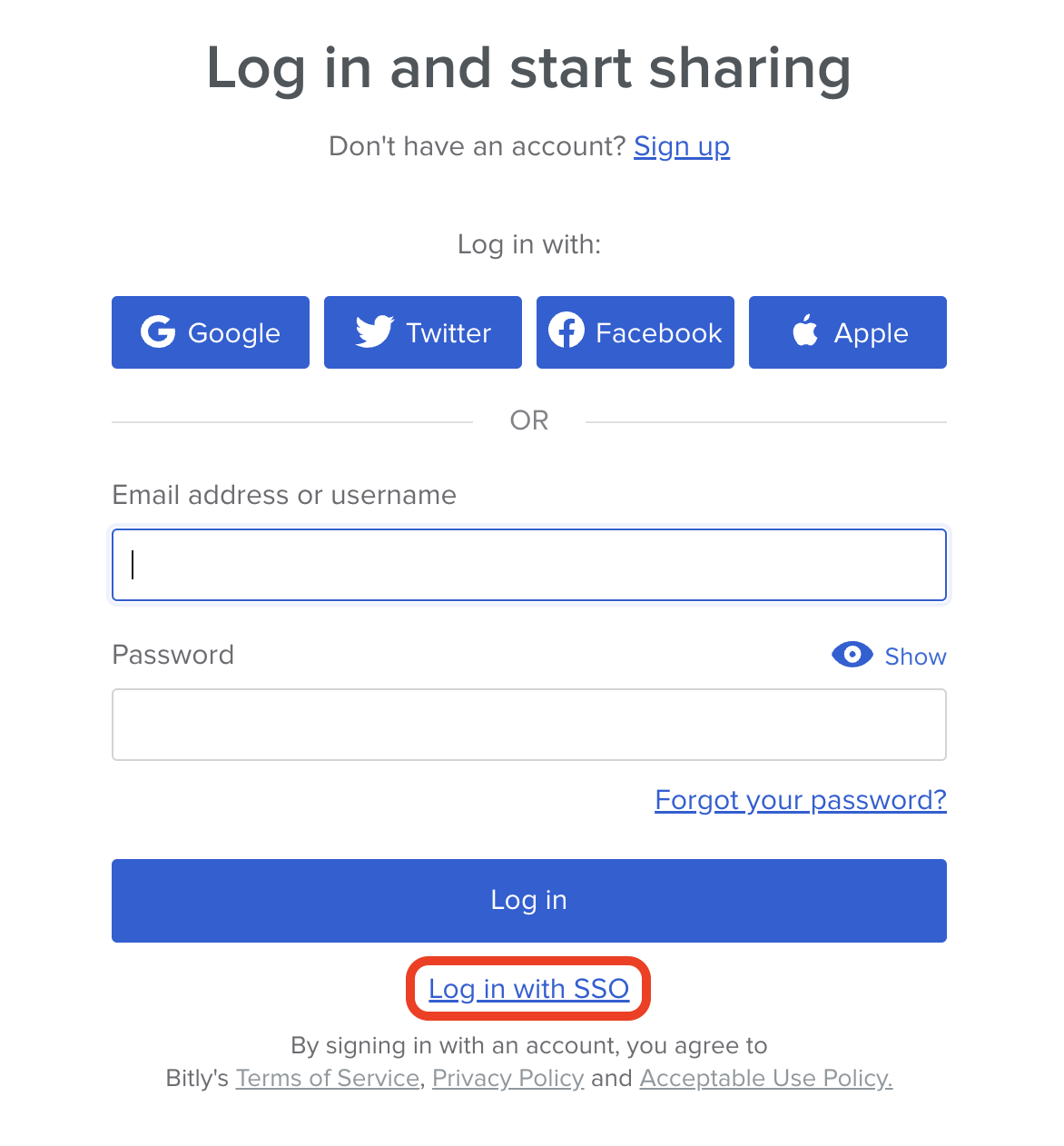Open the Forgot your password page
The width and height of the screenshot is (1064, 1146).
(x=800, y=800)
